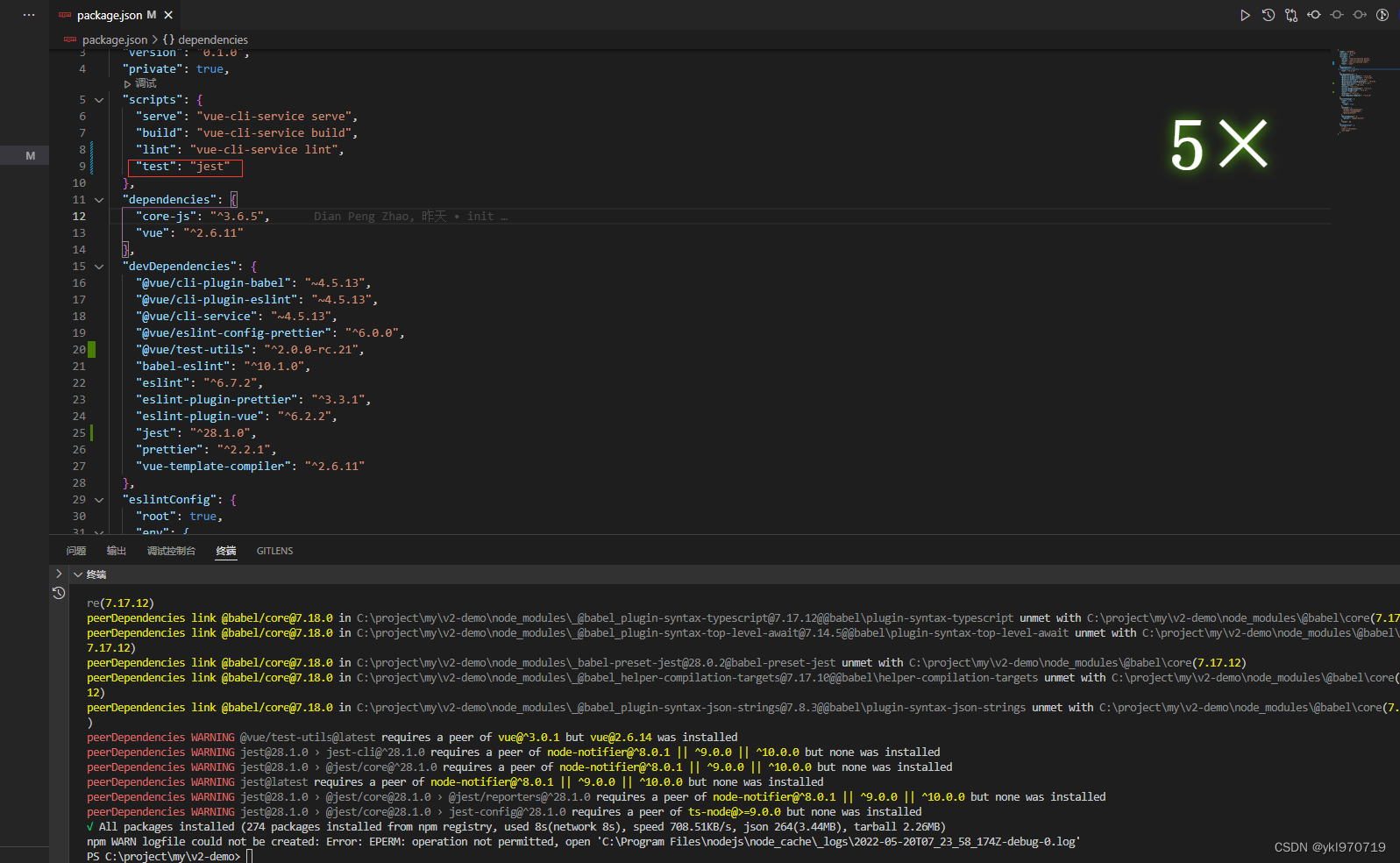Collapse the eslintConfig block on line 29
The image size is (1400, 863).
tap(99, 500)
